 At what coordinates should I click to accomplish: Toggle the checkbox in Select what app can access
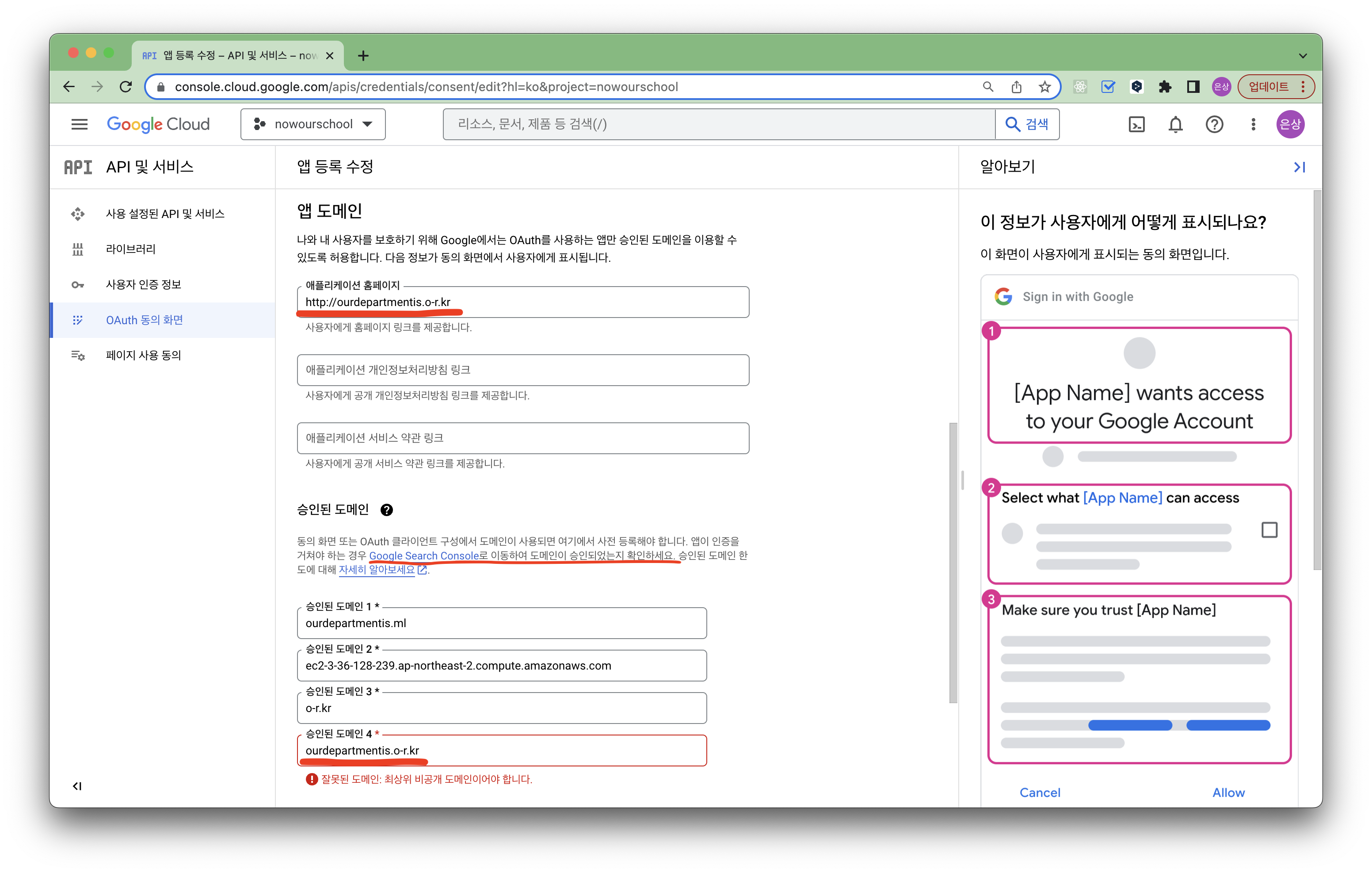click(1269, 530)
